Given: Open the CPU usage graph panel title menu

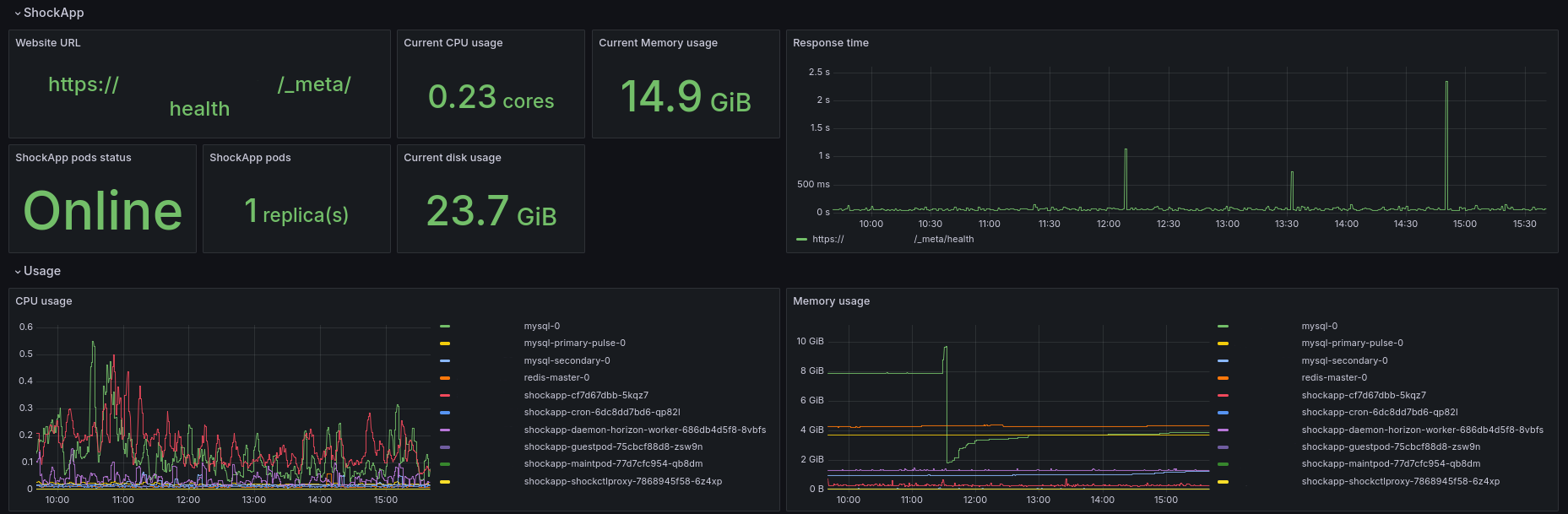Looking at the screenshot, I should click(44, 301).
